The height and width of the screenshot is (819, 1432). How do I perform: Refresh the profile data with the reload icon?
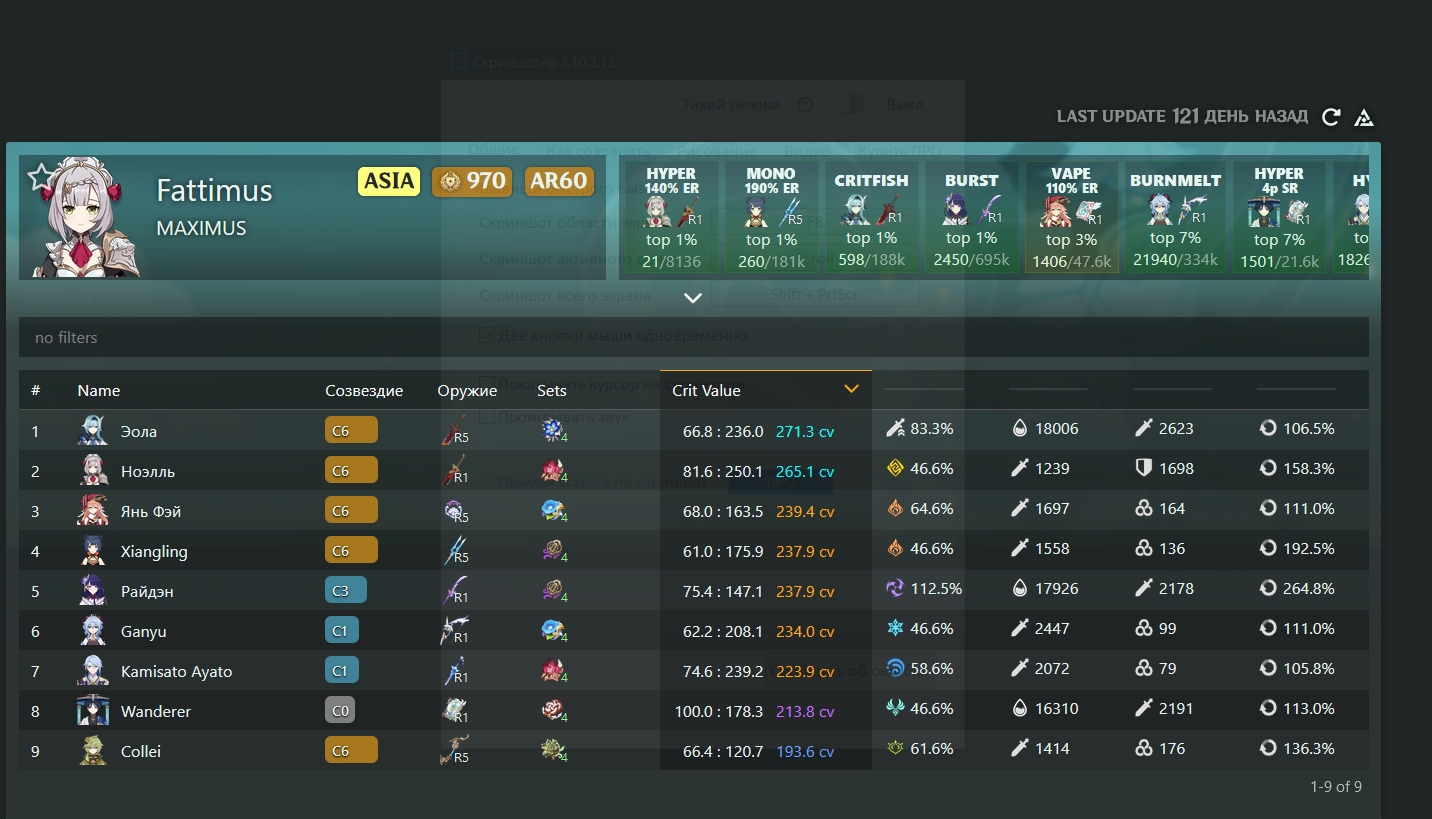click(1331, 117)
